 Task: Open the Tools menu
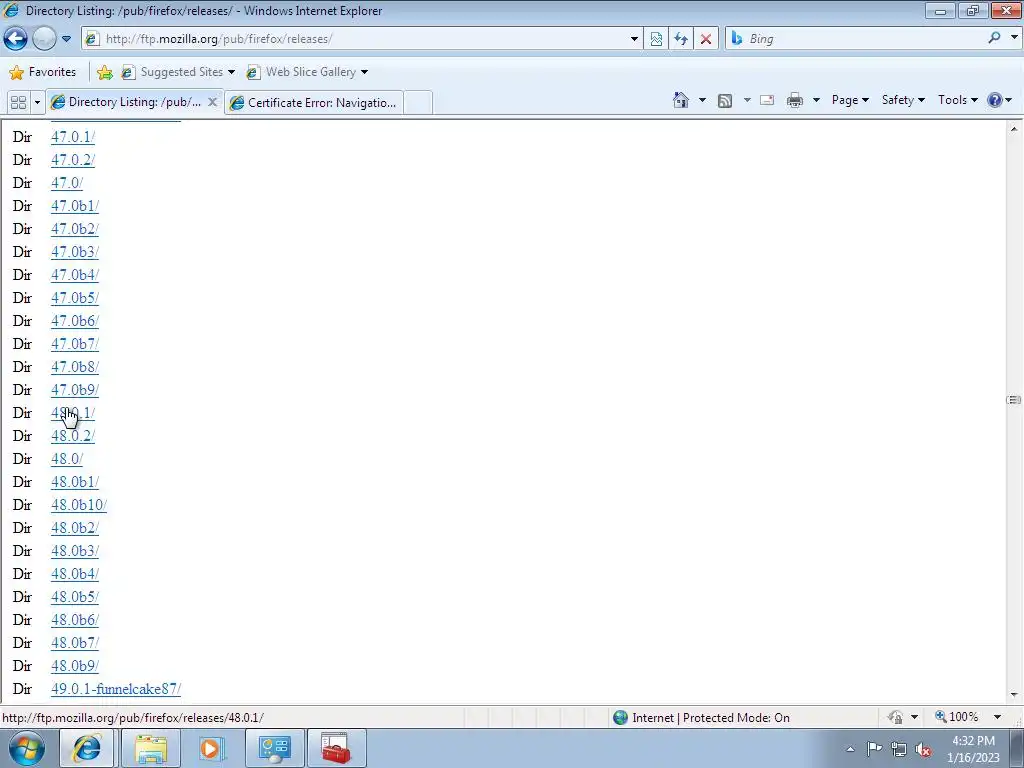coord(957,100)
